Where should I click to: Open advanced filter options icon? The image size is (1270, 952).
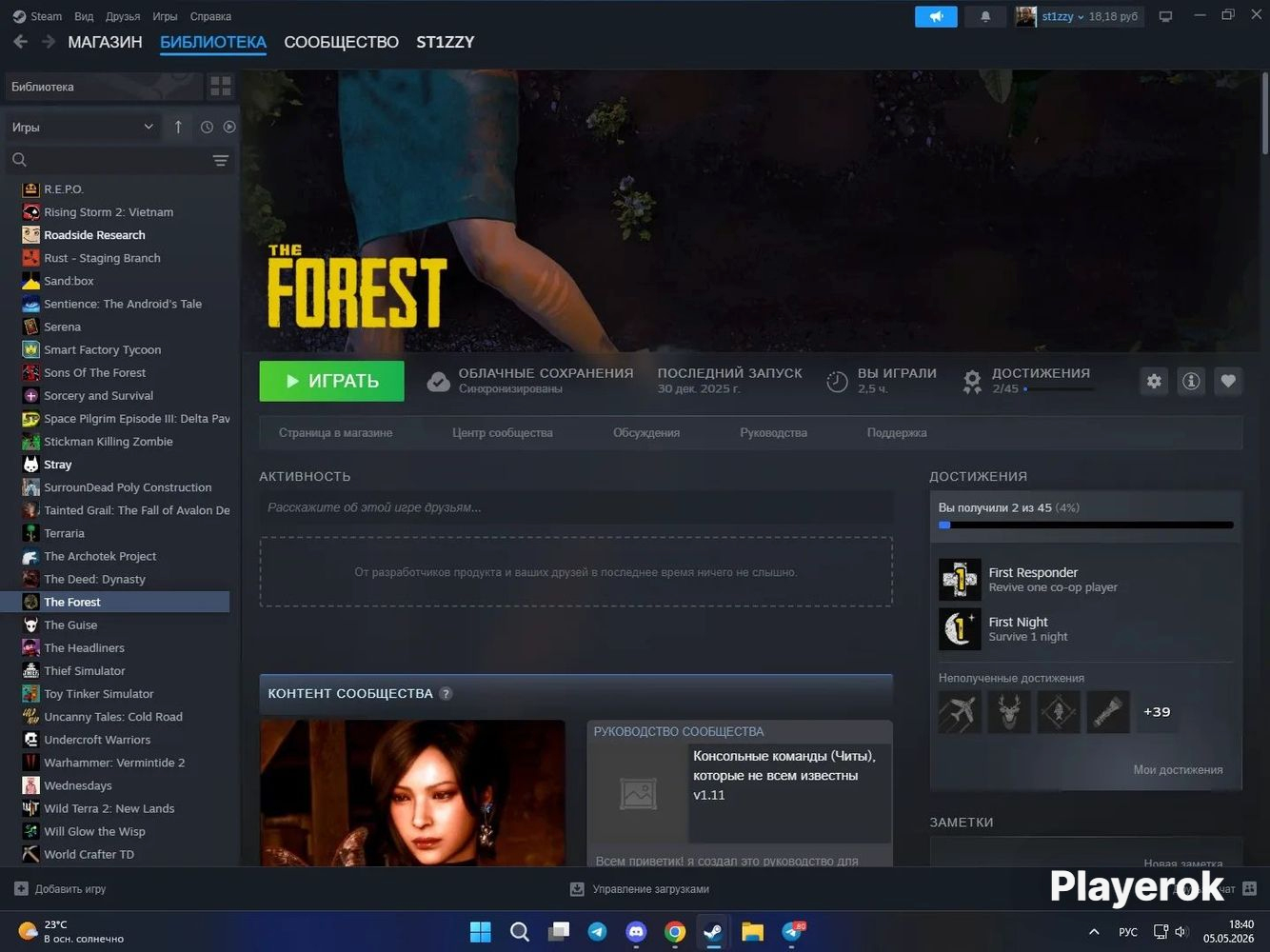pos(220,160)
